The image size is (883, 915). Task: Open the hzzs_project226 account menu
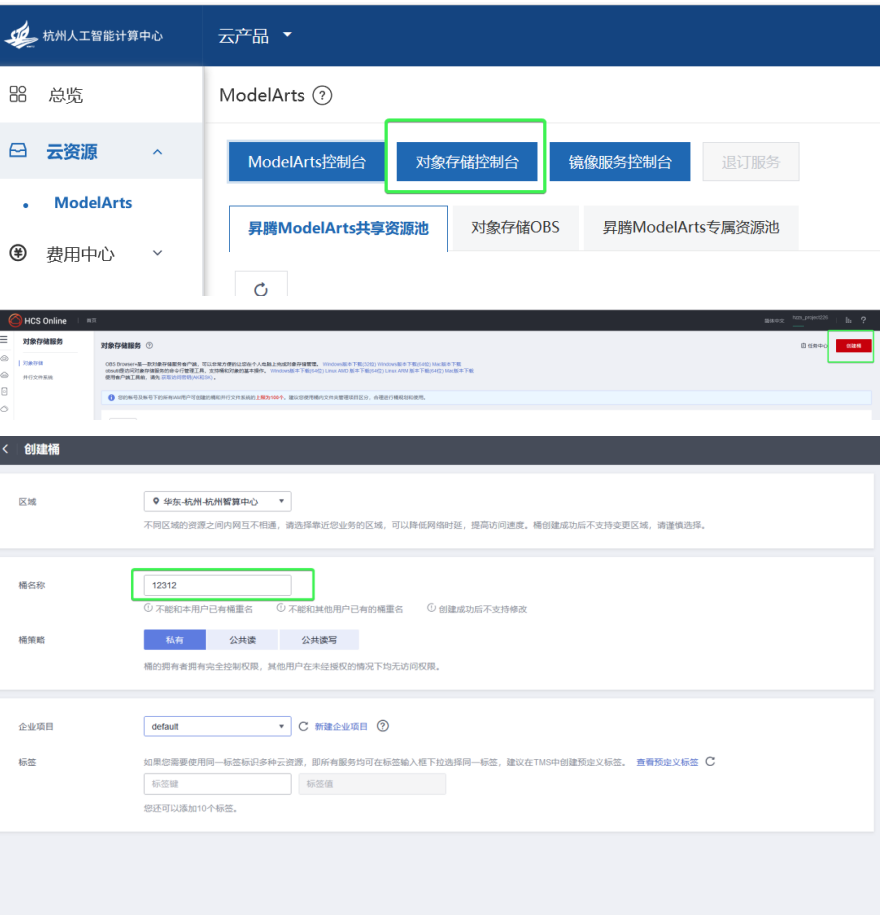click(x=810, y=318)
